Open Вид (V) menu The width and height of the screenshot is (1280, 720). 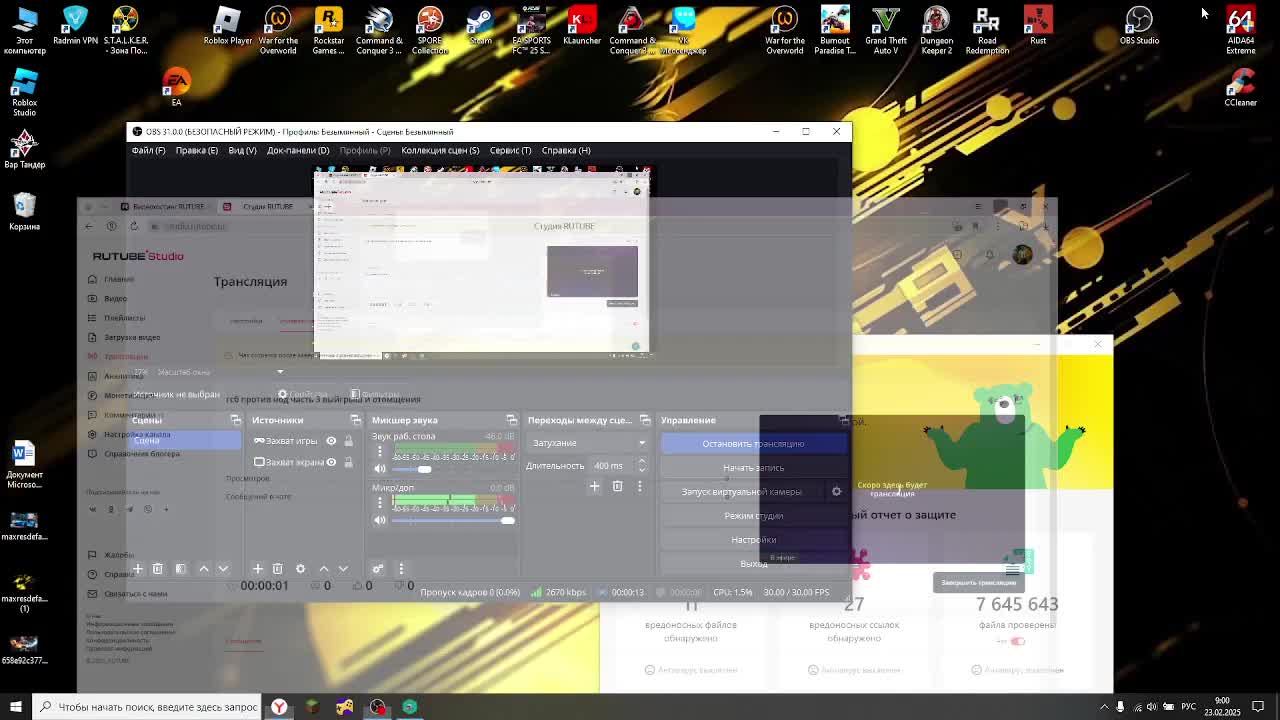(x=242, y=150)
